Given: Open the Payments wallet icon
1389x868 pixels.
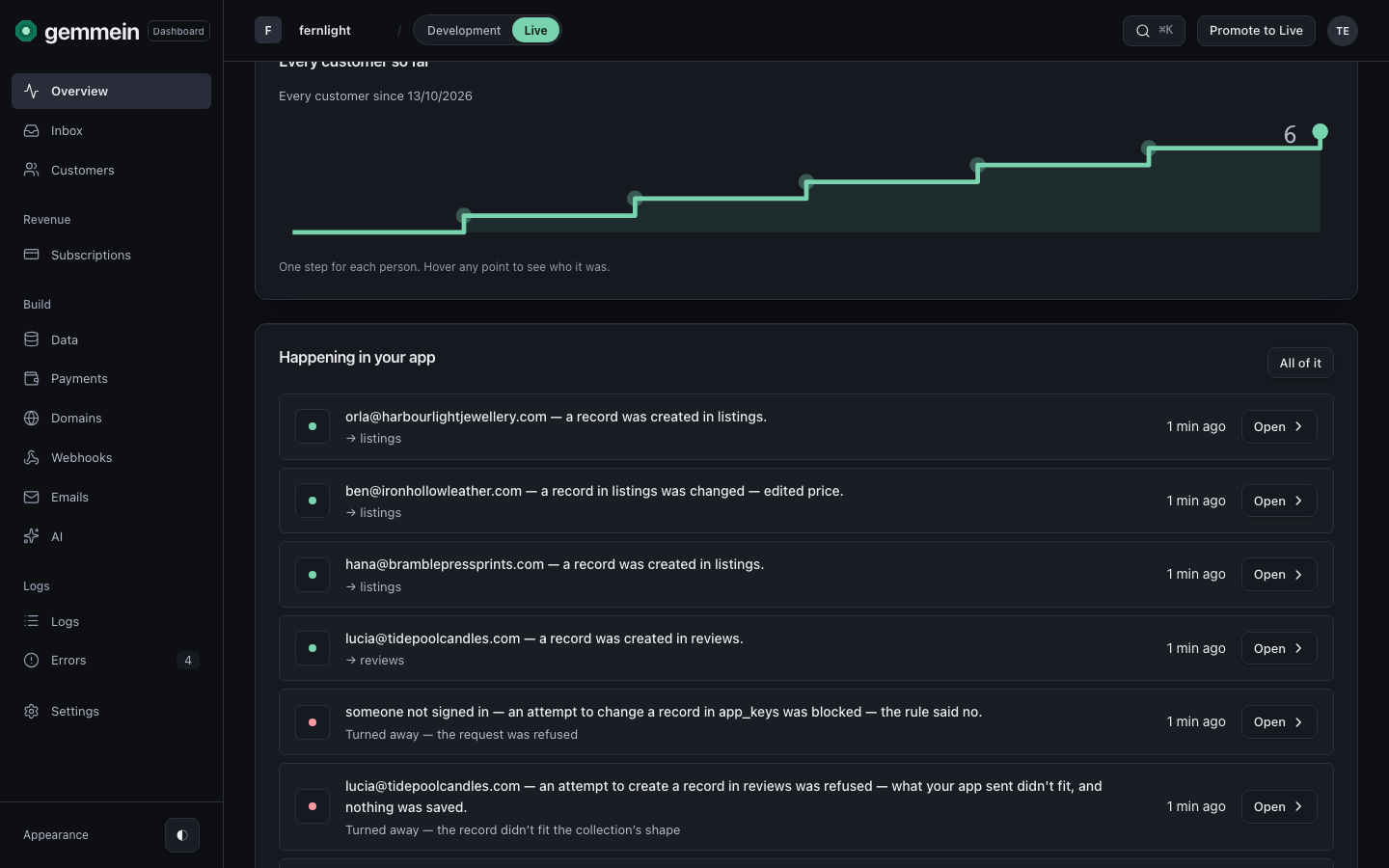Looking at the screenshot, I should pos(32,378).
